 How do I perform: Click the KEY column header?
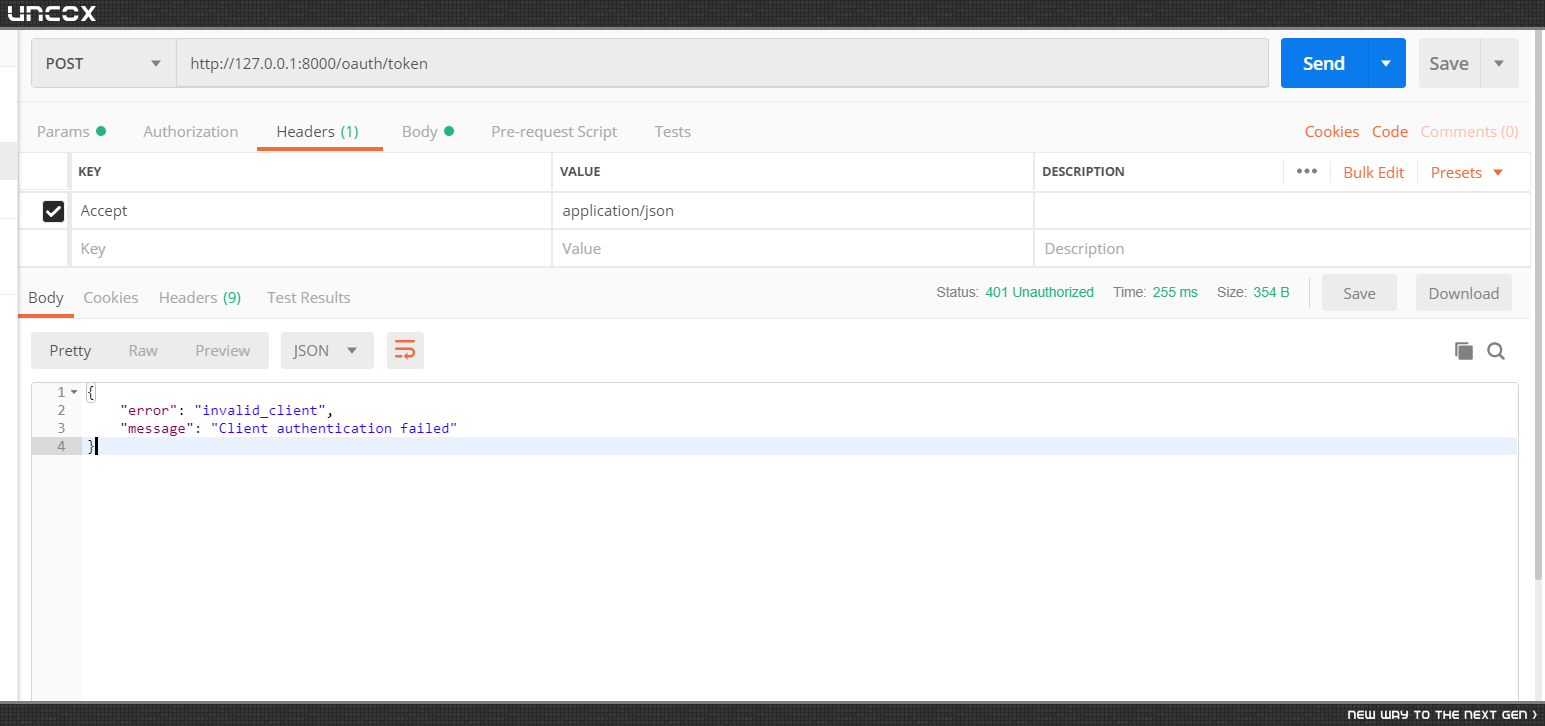click(89, 172)
